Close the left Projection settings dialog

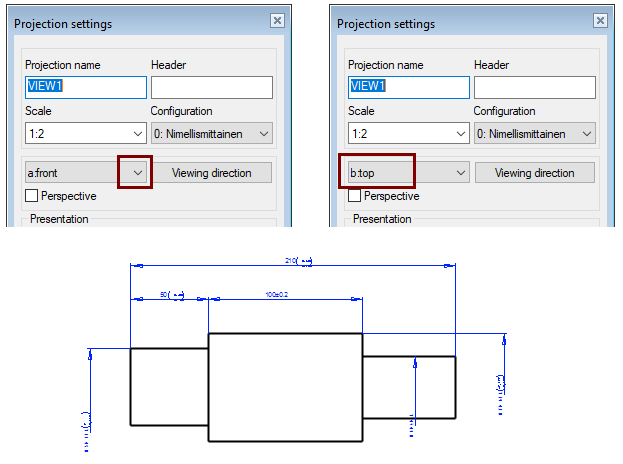tap(277, 20)
